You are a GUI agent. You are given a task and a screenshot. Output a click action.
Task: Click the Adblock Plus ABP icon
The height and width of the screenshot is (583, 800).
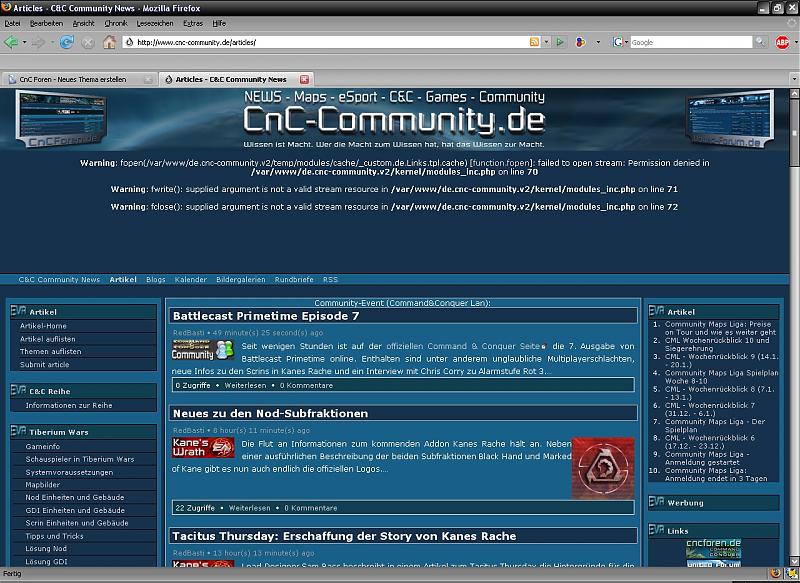click(782, 42)
